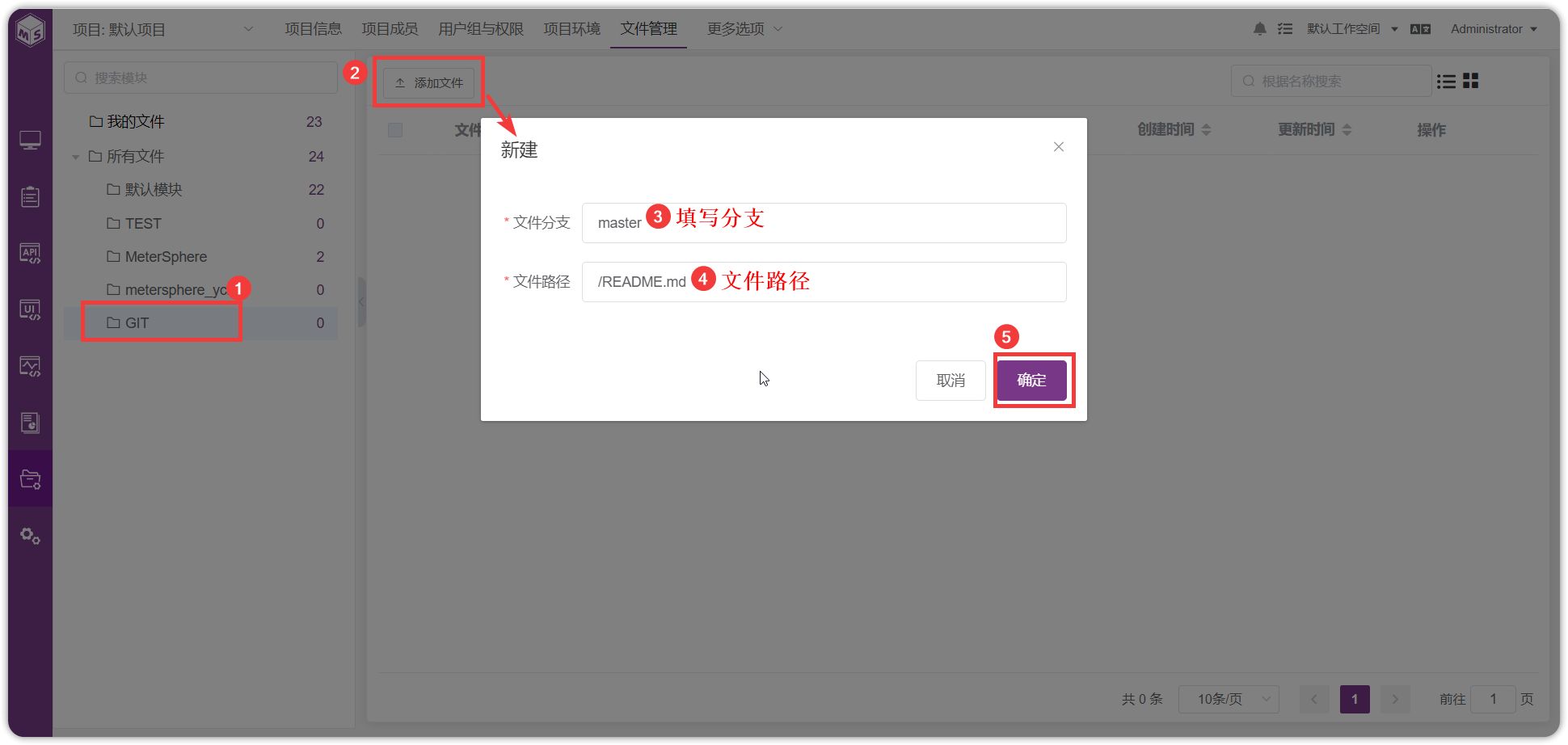Screen dimensions: 1568x745
Task: Open the system settings gears icon
Action: 31,536
